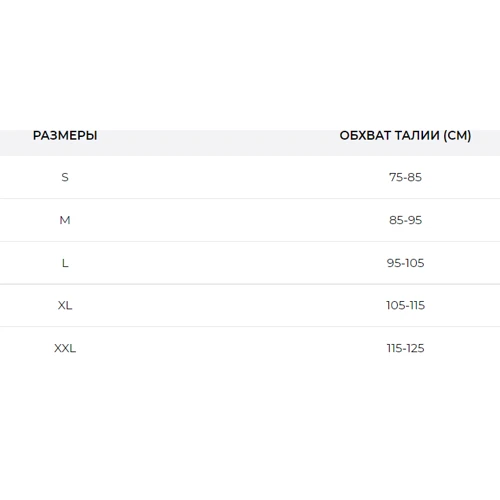Select the size S cell
The height and width of the screenshot is (500, 500).
click(x=65, y=177)
